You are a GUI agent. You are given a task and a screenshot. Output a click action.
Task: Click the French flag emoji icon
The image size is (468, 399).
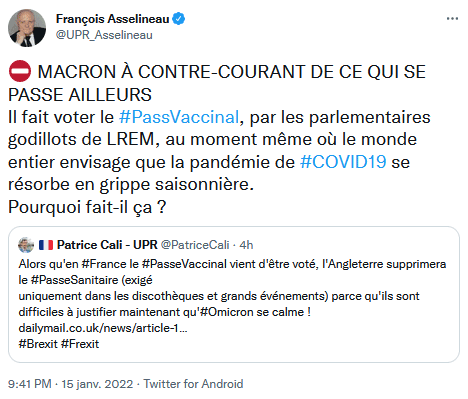[x=46, y=245]
